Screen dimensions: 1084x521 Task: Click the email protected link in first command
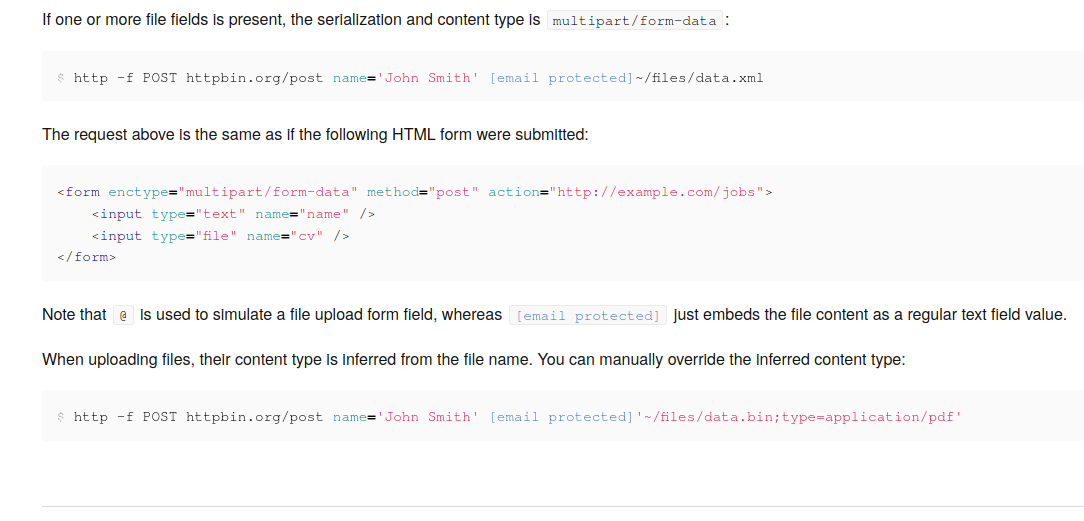click(x=561, y=78)
